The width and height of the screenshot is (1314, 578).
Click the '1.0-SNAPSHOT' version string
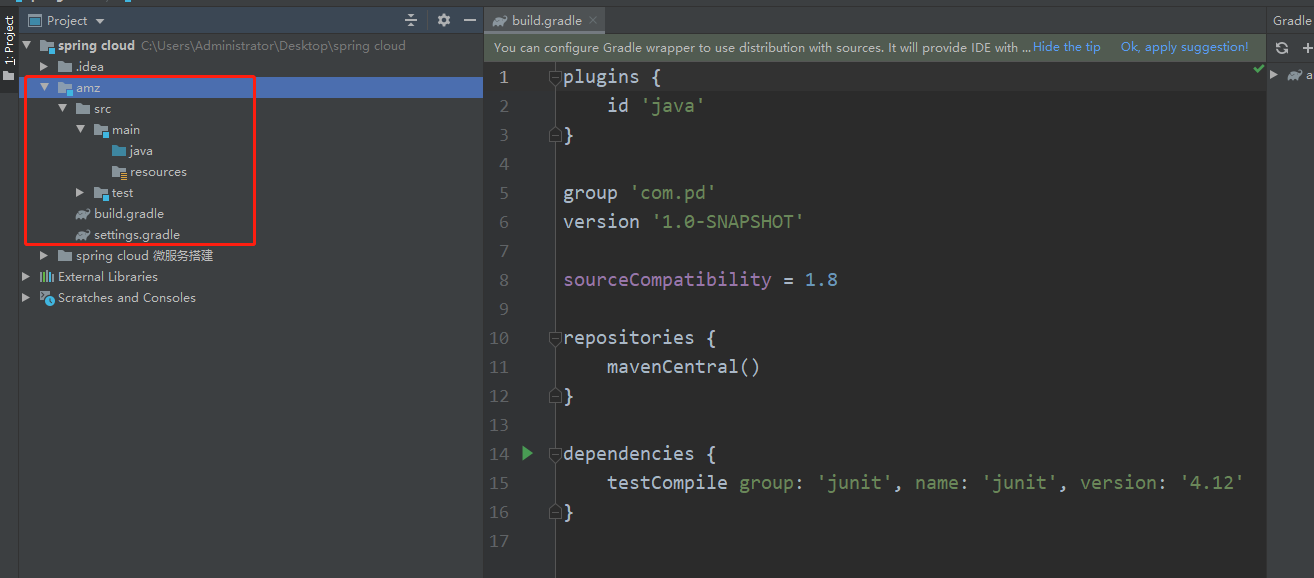click(727, 222)
